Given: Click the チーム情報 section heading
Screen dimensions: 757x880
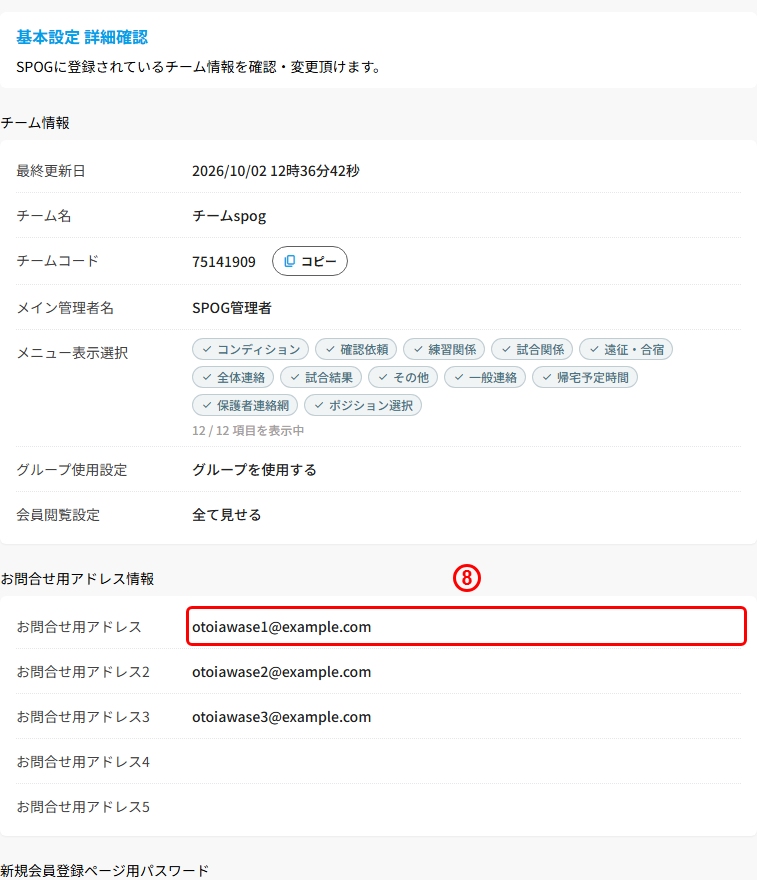Looking at the screenshot, I should click(35, 122).
